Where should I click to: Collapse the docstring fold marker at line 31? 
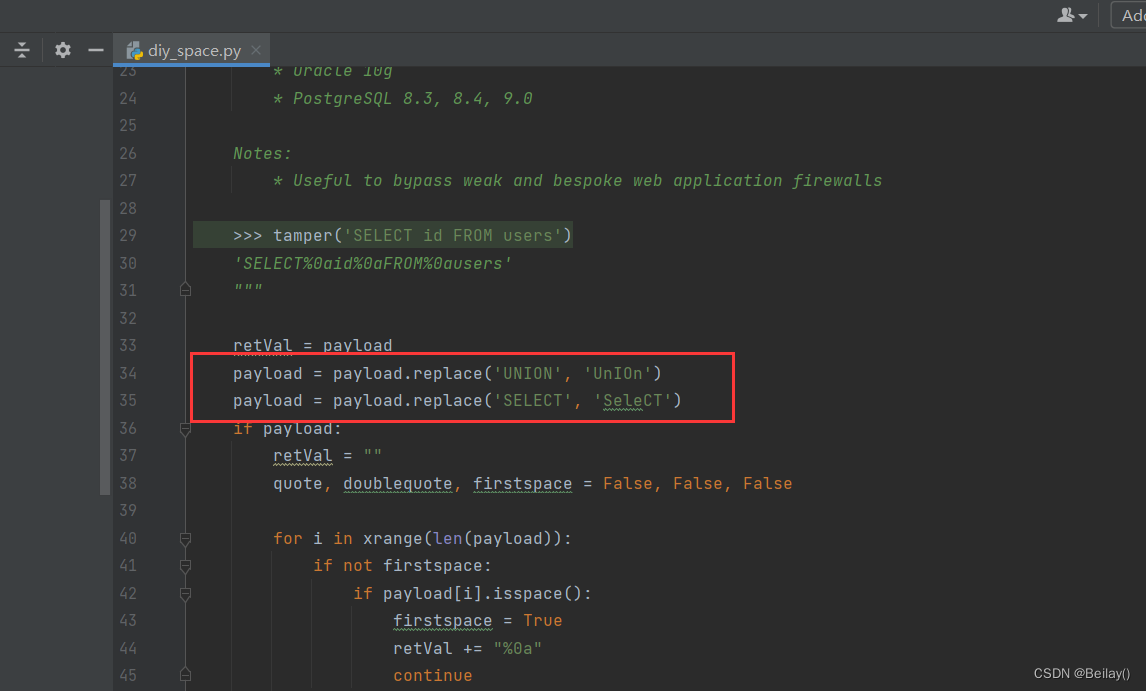point(186,290)
